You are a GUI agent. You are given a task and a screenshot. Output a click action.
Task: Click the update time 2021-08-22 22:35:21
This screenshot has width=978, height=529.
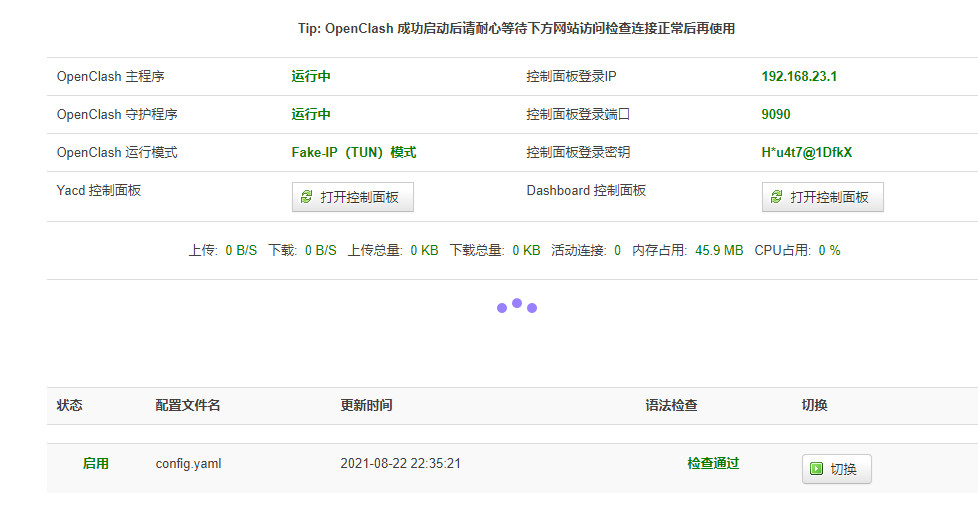(400, 463)
